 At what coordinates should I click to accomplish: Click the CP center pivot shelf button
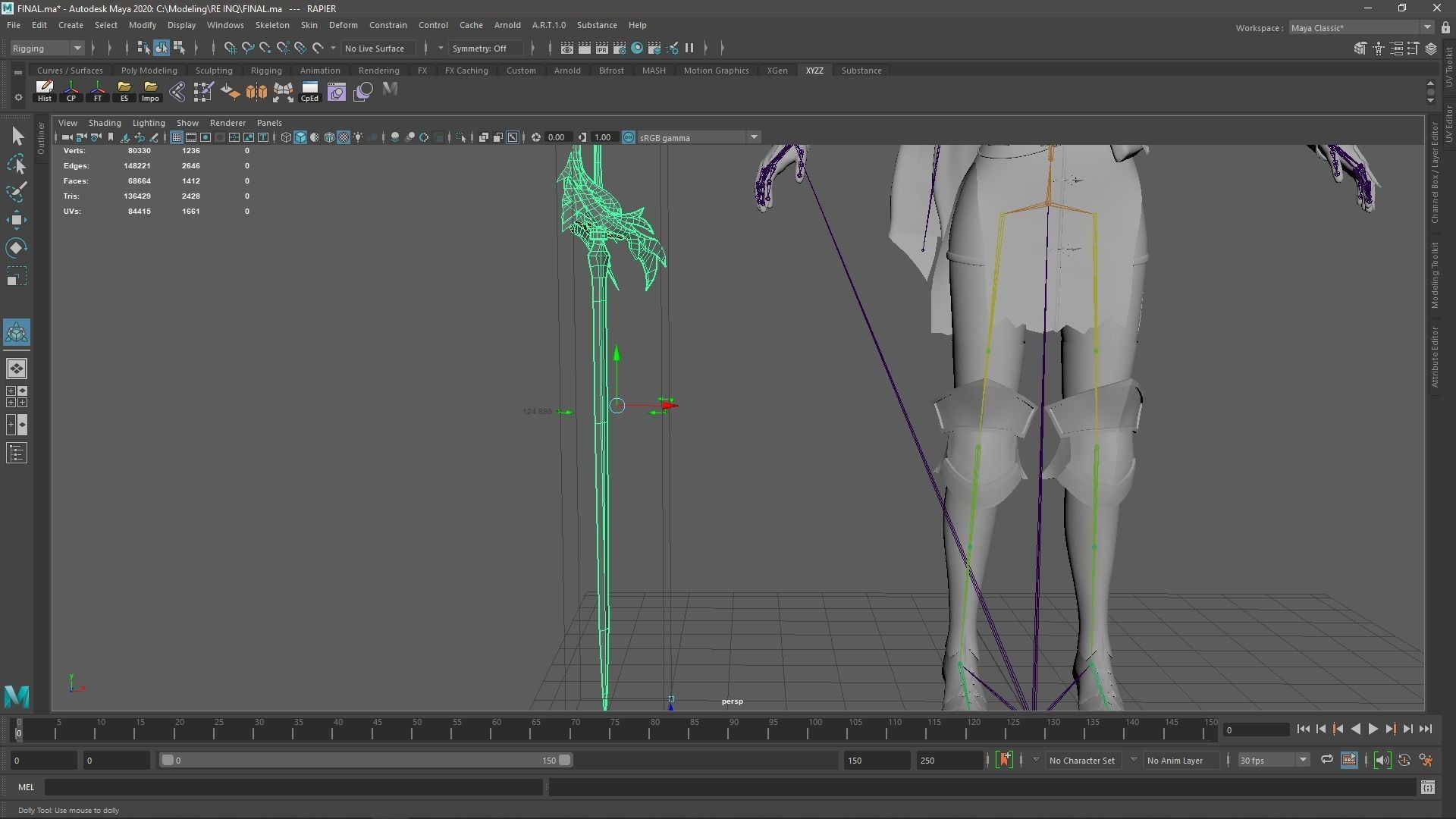pos(71,91)
